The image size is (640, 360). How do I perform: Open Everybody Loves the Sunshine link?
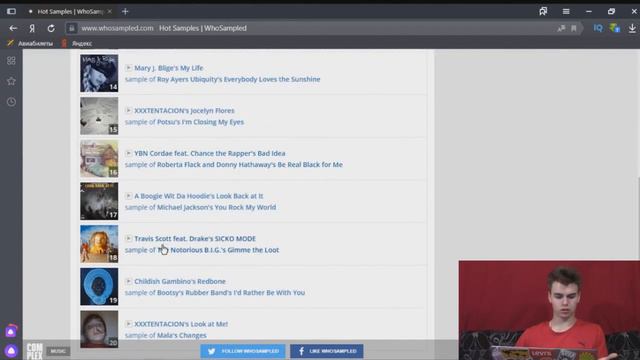(x=239, y=79)
